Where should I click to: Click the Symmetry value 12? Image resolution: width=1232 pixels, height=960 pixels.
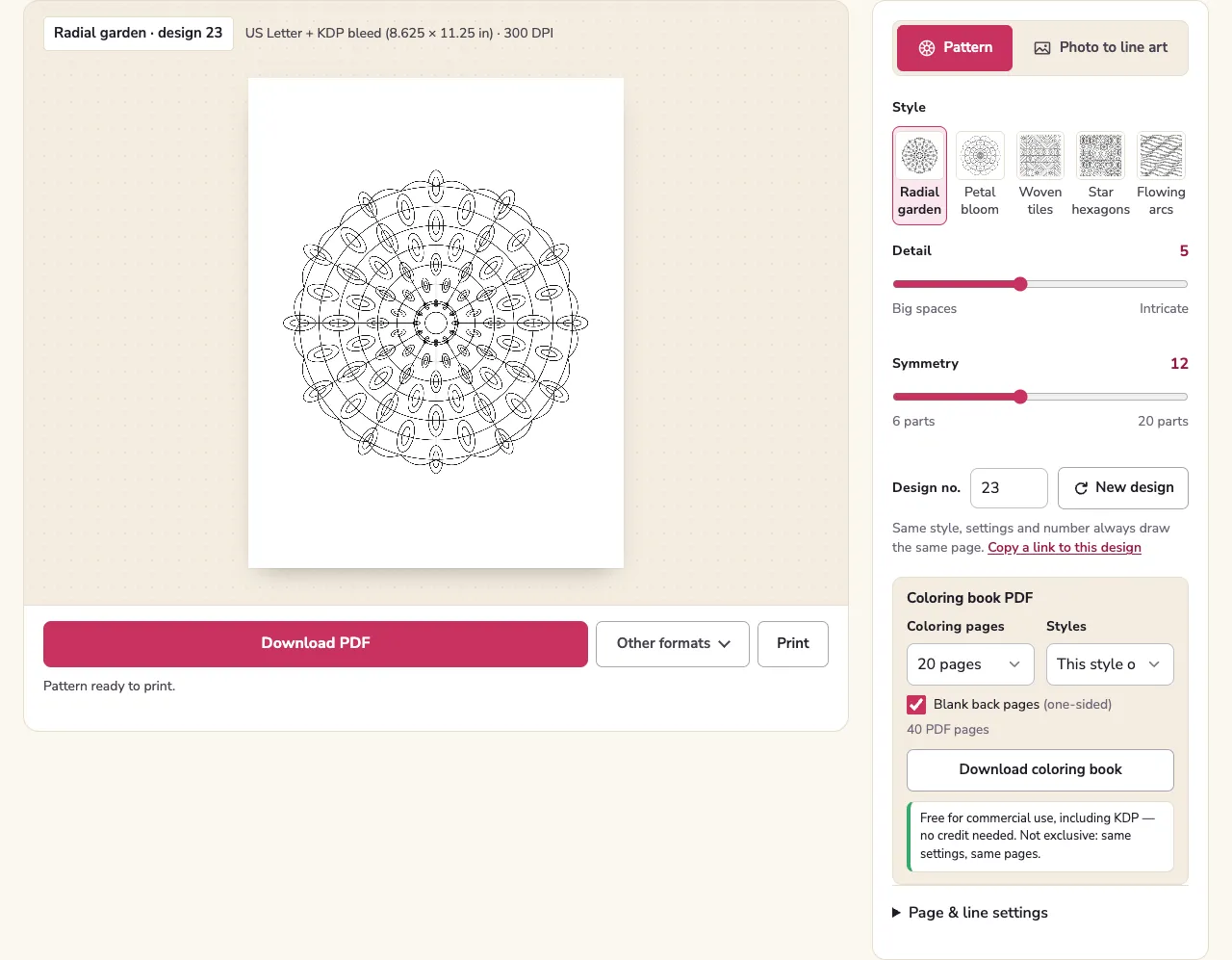(1179, 363)
